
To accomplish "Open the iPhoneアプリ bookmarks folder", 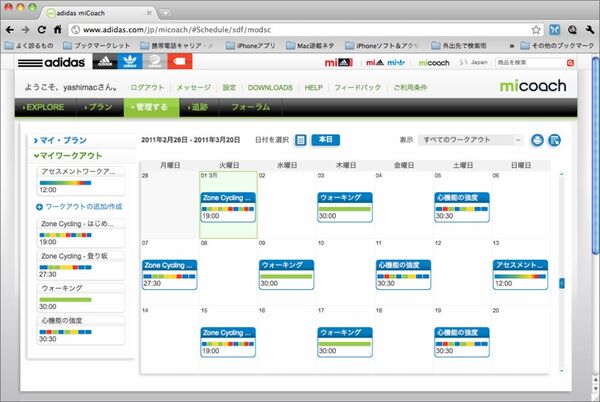I will (251, 46).
